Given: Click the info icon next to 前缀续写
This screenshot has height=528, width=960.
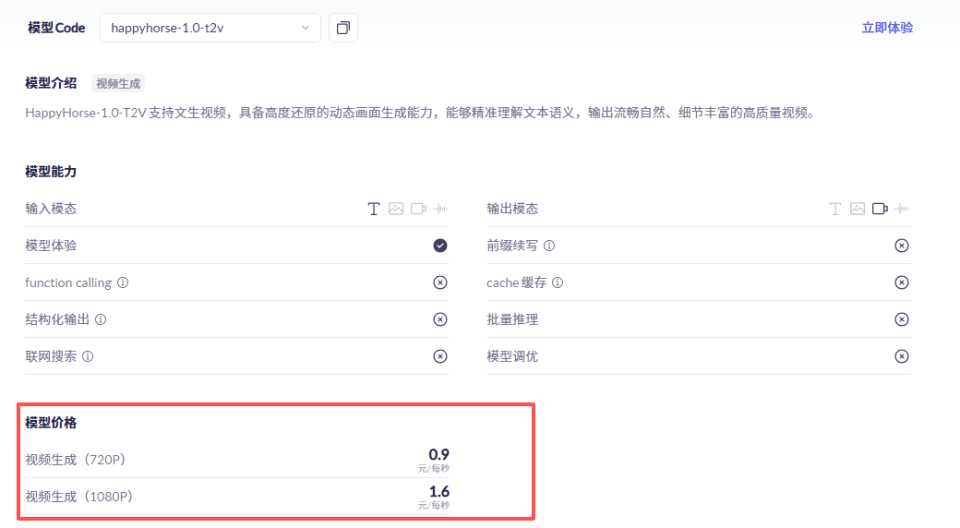Looking at the screenshot, I should pos(550,246).
